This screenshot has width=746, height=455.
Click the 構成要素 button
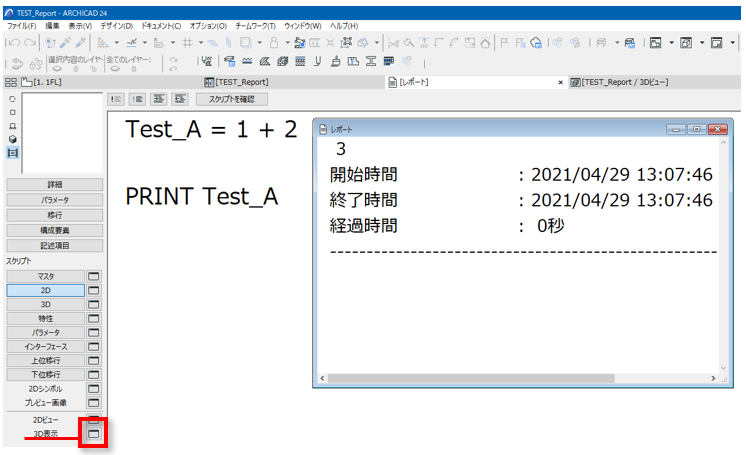tap(55, 230)
